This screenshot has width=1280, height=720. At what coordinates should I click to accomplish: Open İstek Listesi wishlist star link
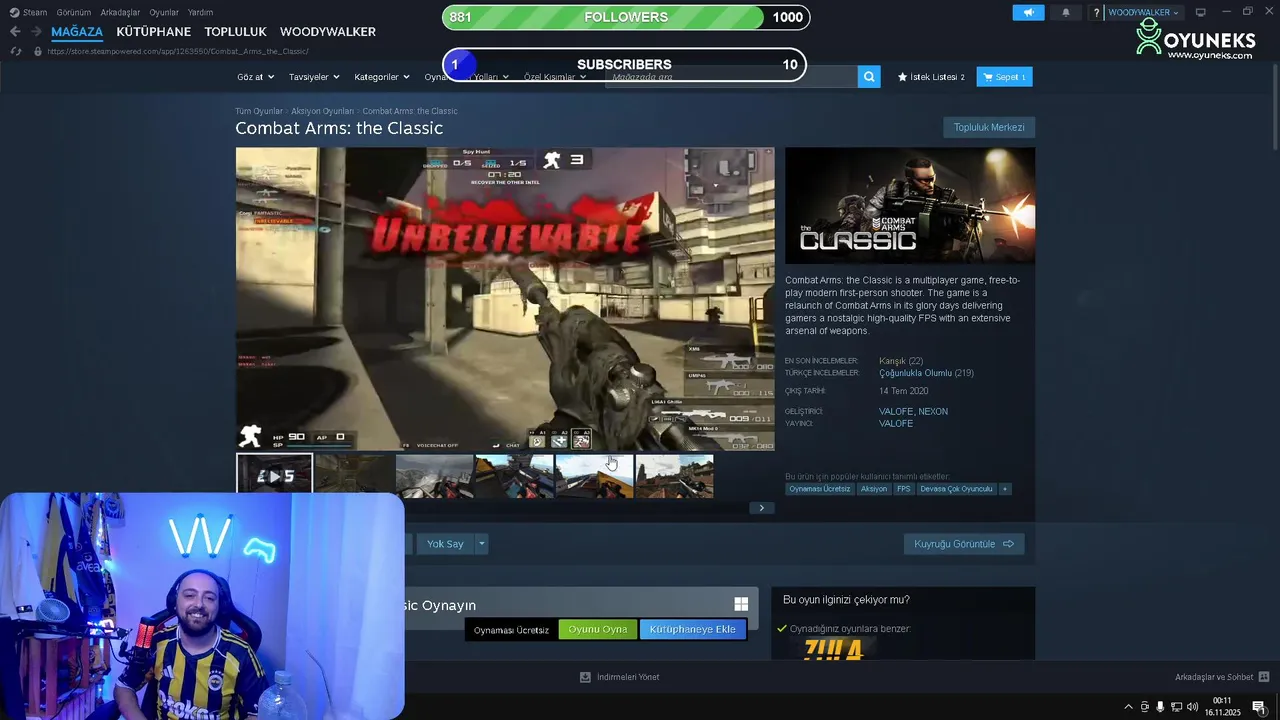[931, 77]
